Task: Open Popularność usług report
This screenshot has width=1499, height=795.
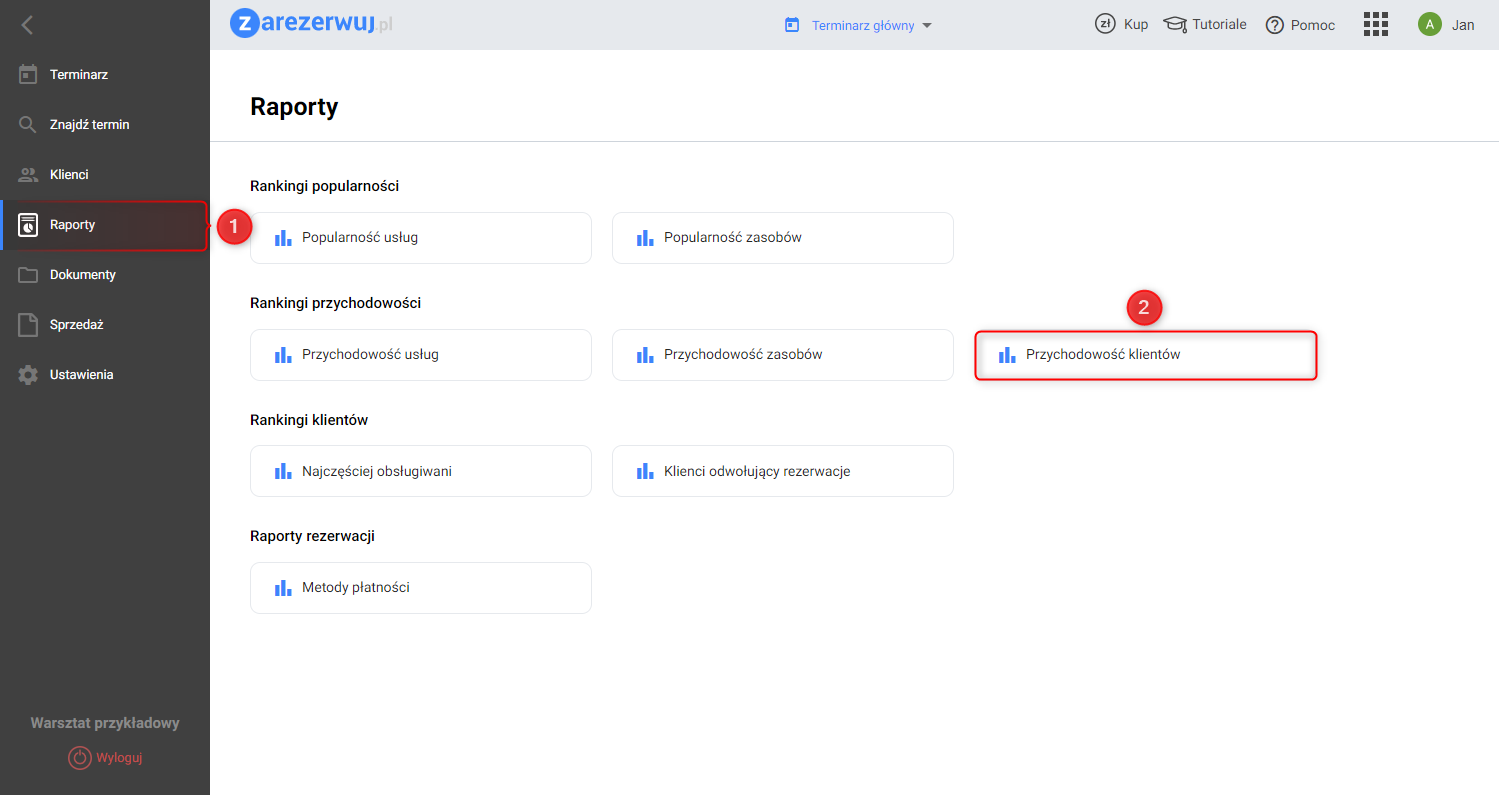Action: click(420, 238)
